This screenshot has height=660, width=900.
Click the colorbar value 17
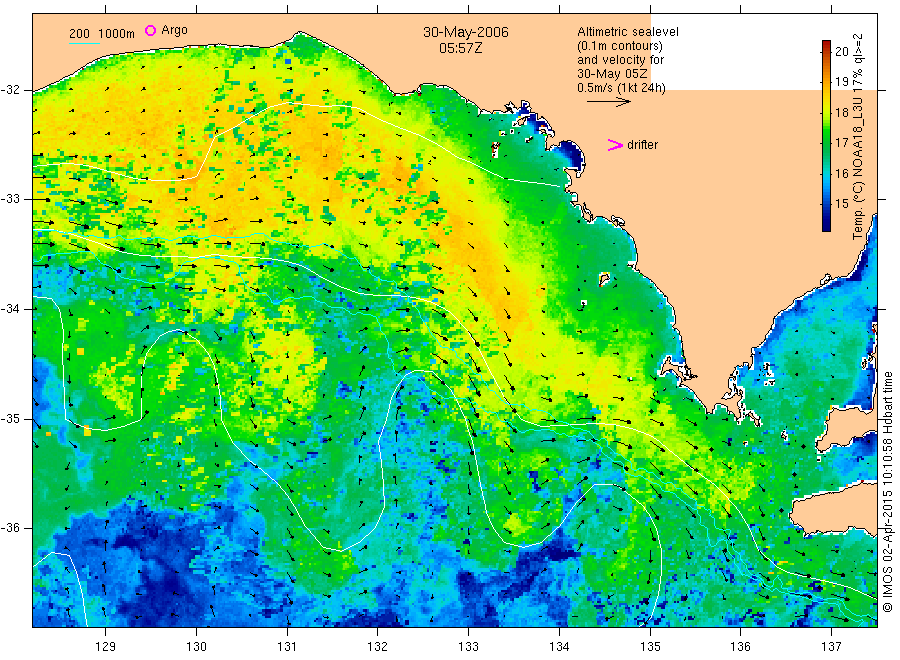click(x=841, y=142)
